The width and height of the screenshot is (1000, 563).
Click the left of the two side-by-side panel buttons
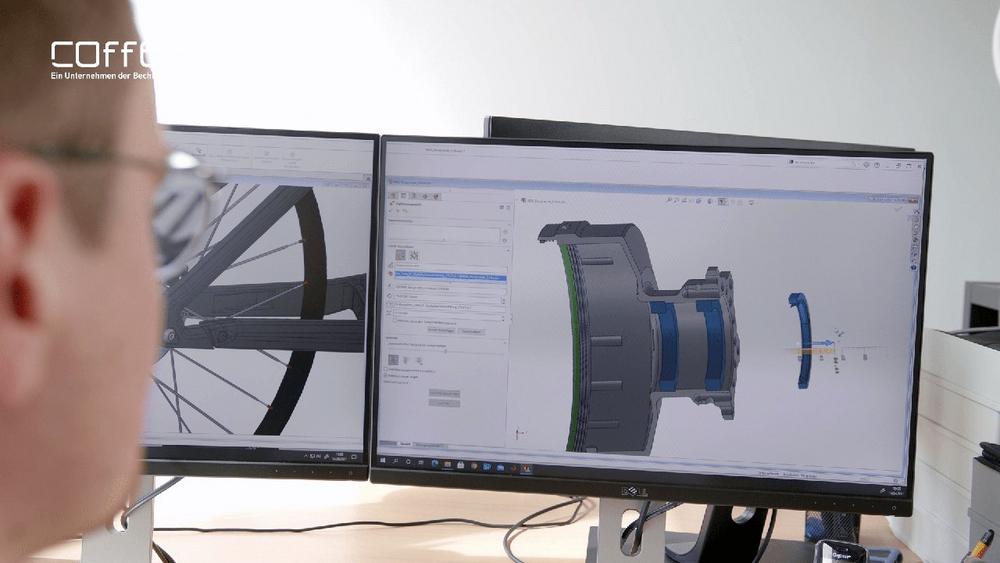coord(441,329)
